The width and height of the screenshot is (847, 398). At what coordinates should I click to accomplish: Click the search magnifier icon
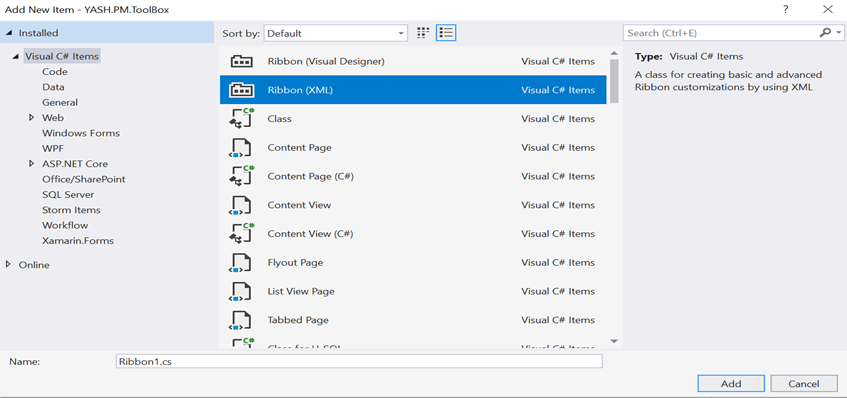(825, 33)
